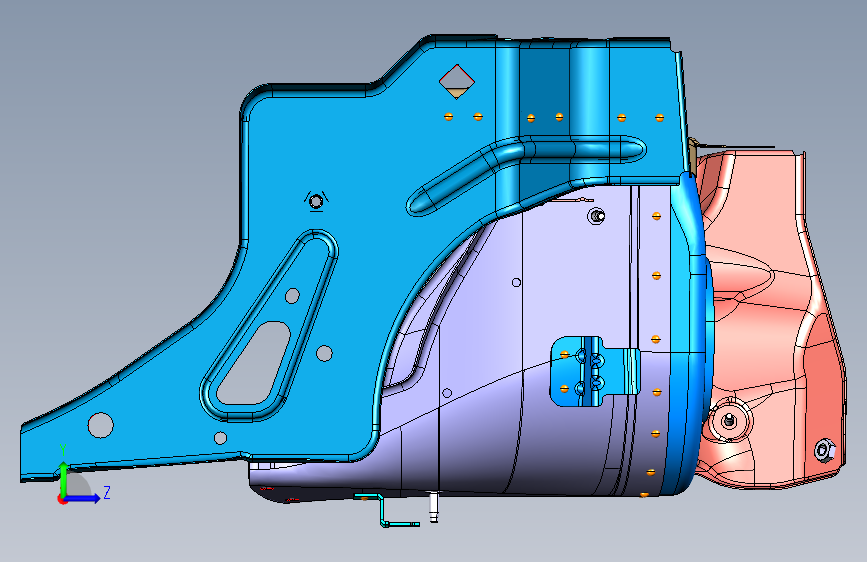Pick the bolt head on the lavender housing

596,216
